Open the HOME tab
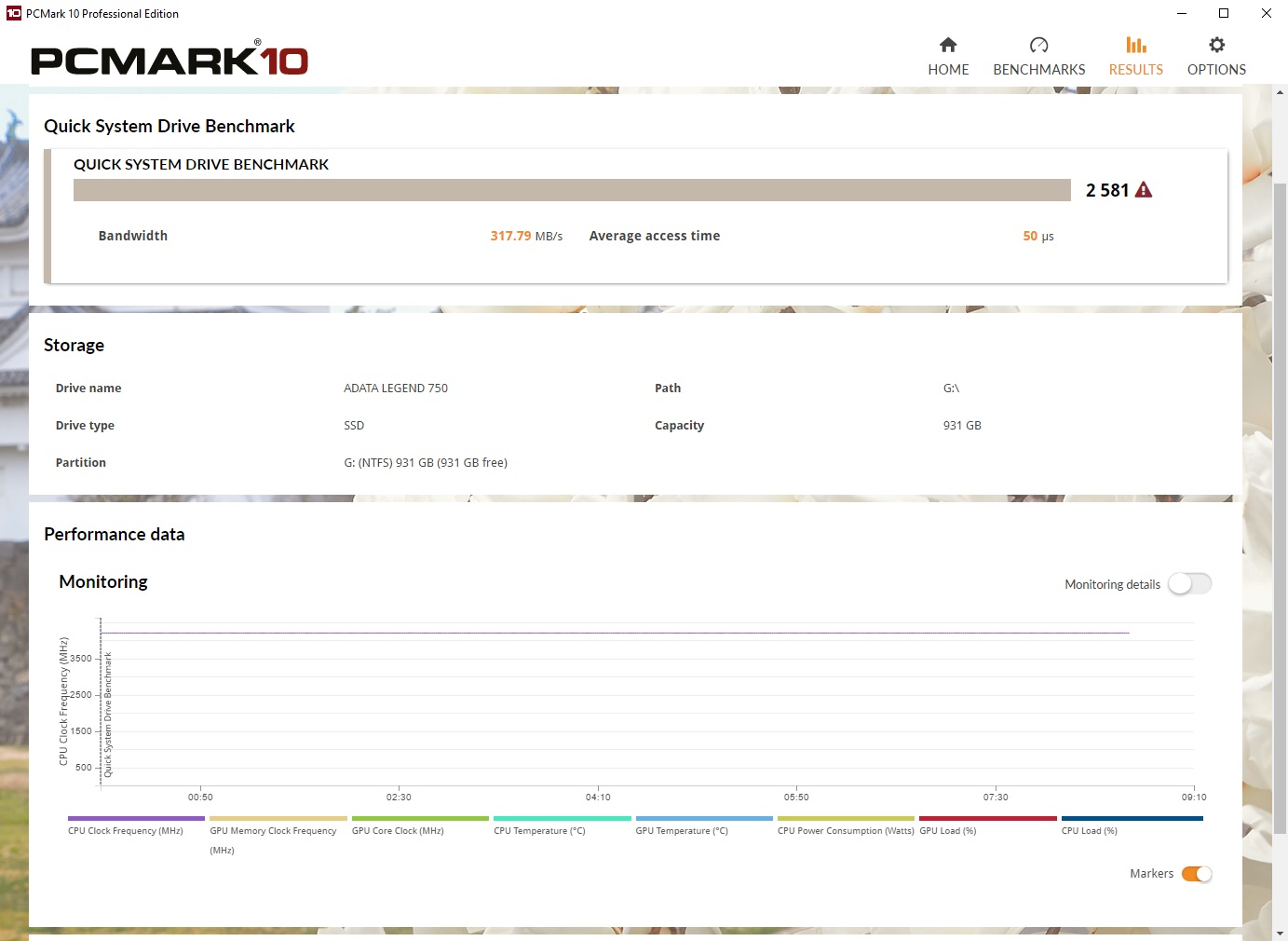Screen dimensions: 1288x941 [948, 57]
